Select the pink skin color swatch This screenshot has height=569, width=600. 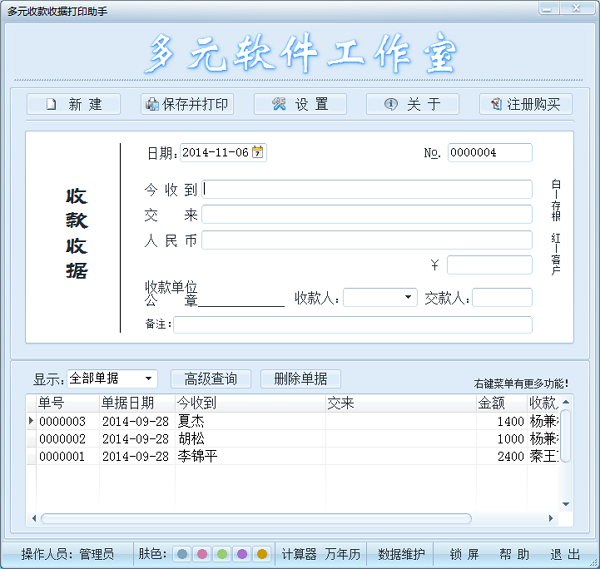click(x=202, y=554)
